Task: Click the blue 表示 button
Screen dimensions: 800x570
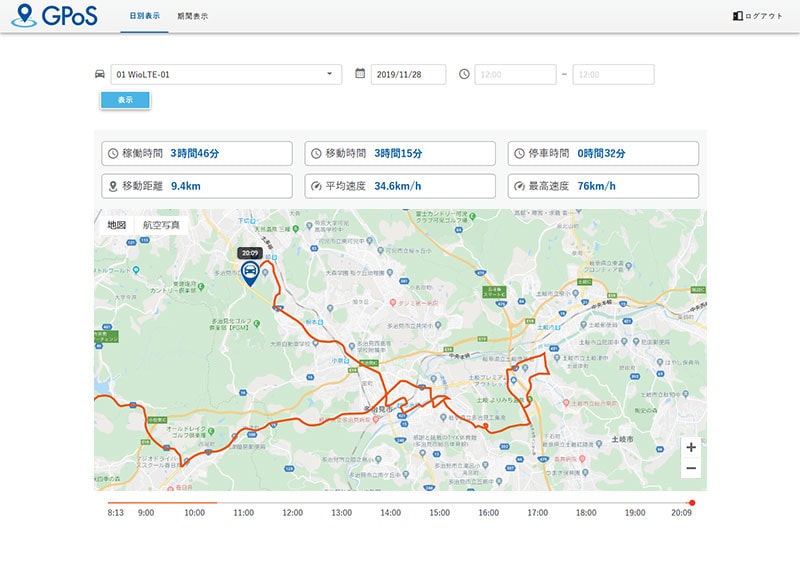Action: pos(125,100)
